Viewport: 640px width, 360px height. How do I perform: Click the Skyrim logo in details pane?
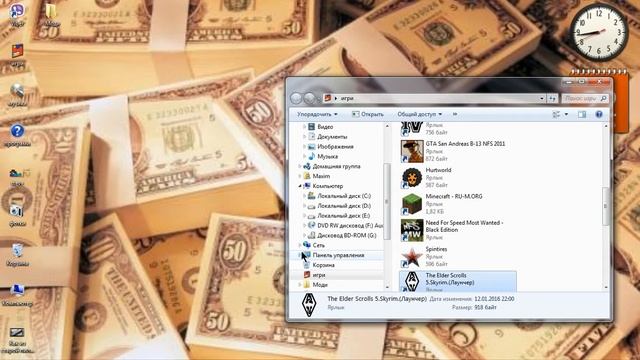(309, 305)
